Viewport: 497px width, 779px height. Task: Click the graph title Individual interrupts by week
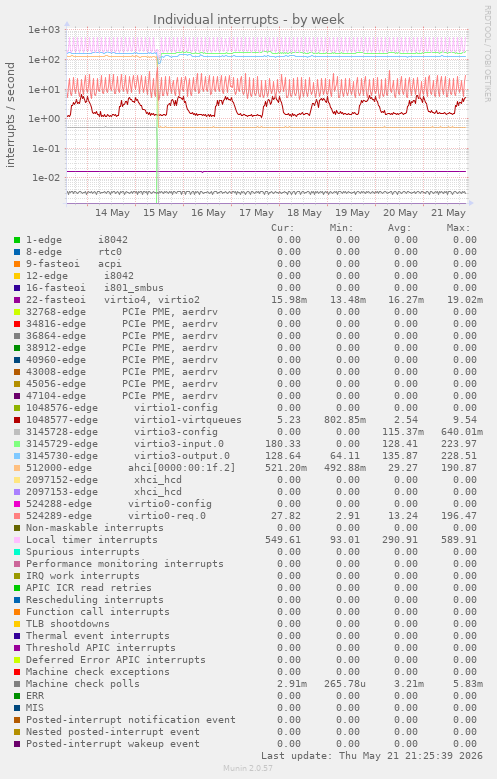point(248,19)
